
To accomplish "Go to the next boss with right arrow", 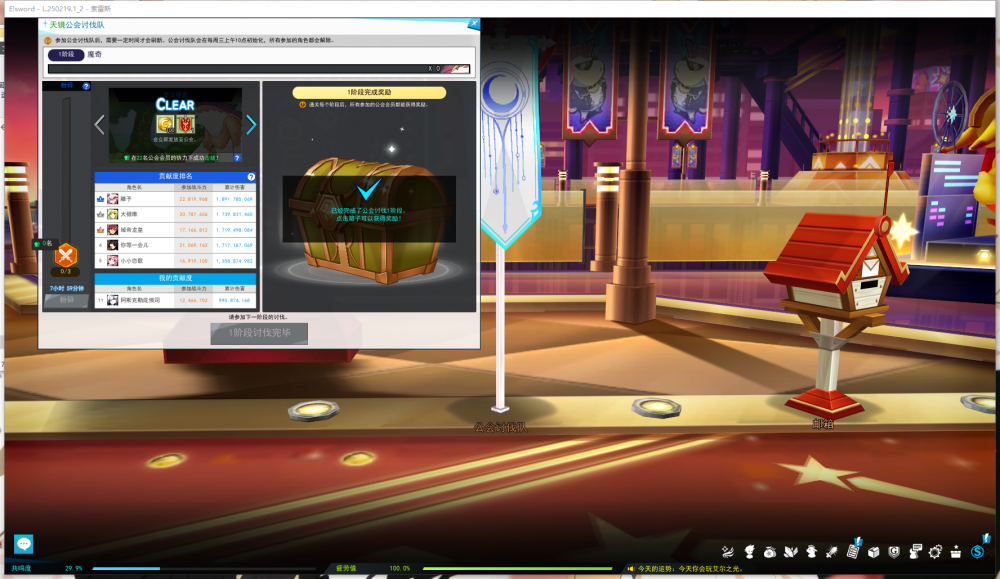I will (x=251, y=125).
